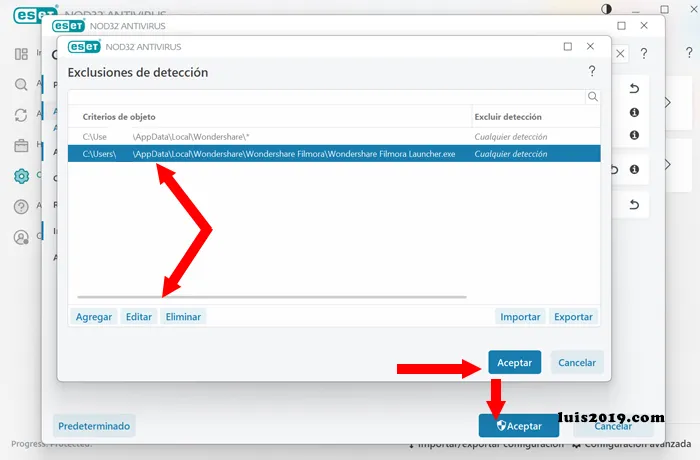700x460 pixels.
Task: Click Cualquier detección in Filmora Launcher.exe row
Action: point(511,154)
